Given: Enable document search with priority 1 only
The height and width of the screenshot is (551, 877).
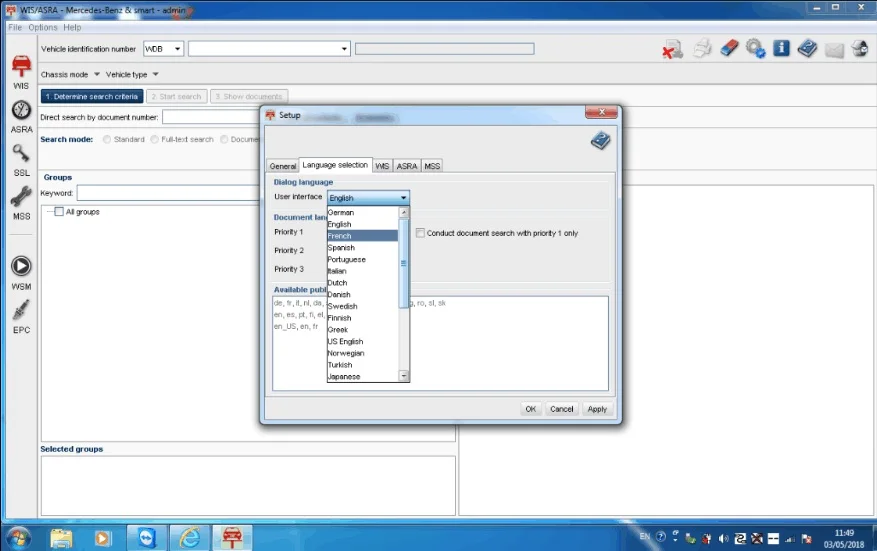Looking at the screenshot, I should [420, 233].
